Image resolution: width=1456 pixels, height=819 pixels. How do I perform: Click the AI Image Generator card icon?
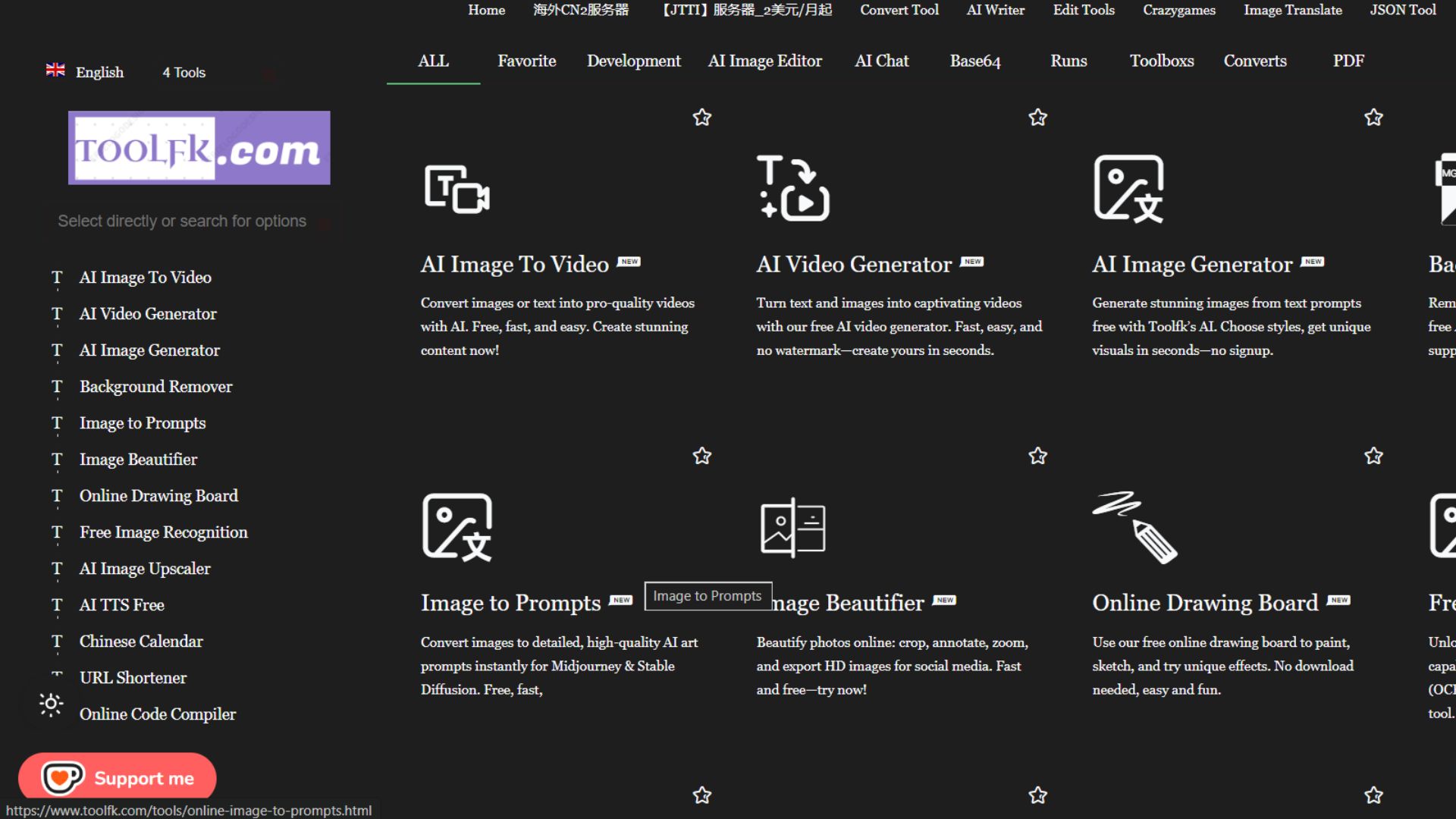(1128, 189)
